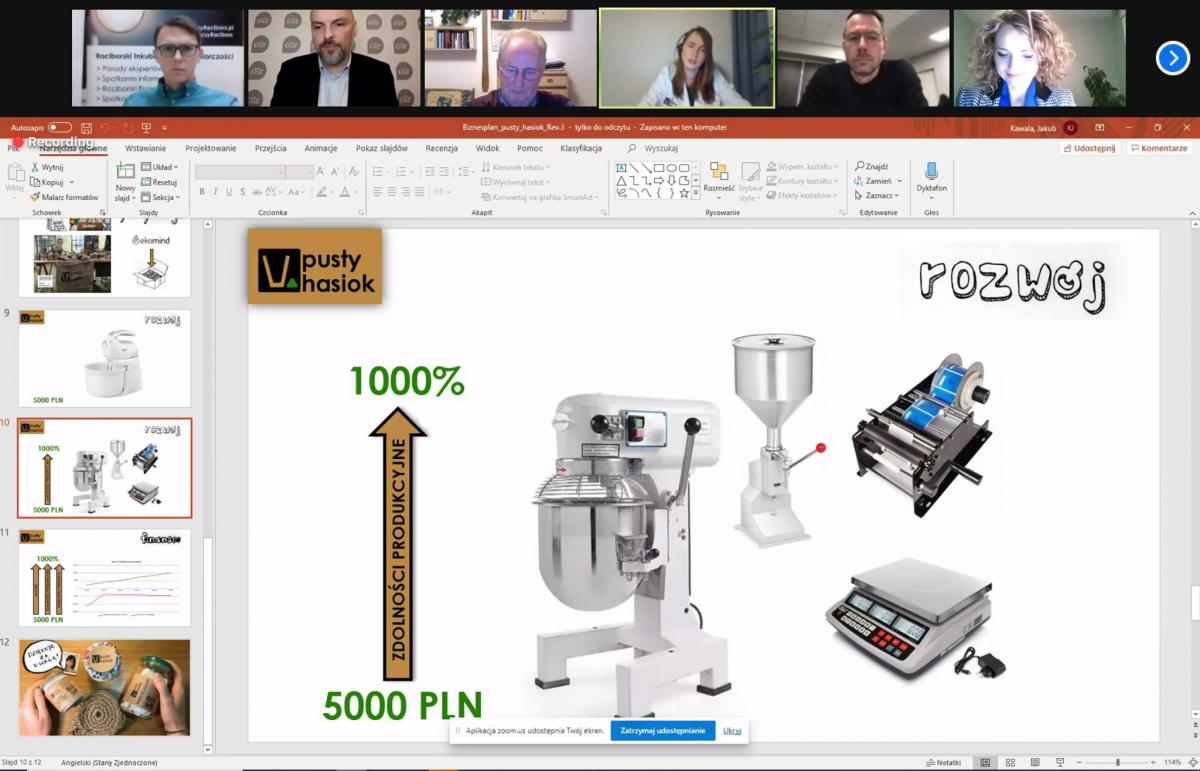Open Efekty kształtów dropdown
The height and width of the screenshot is (771, 1200).
[804, 196]
